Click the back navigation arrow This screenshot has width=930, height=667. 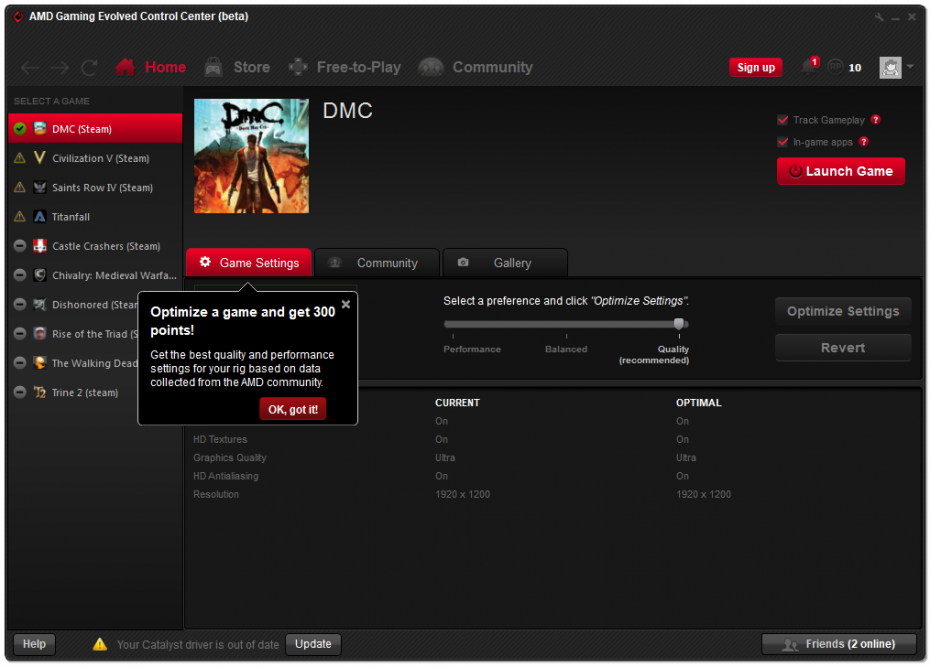[30, 68]
